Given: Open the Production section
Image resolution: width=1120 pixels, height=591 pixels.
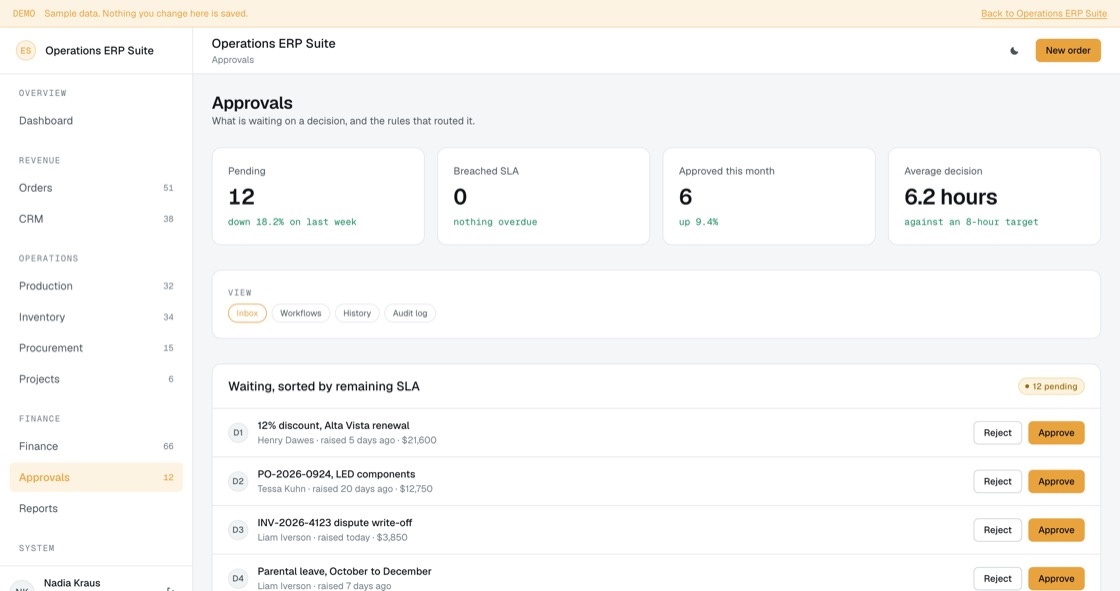Looking at the screenshot, I should click(x=96, y=286).
